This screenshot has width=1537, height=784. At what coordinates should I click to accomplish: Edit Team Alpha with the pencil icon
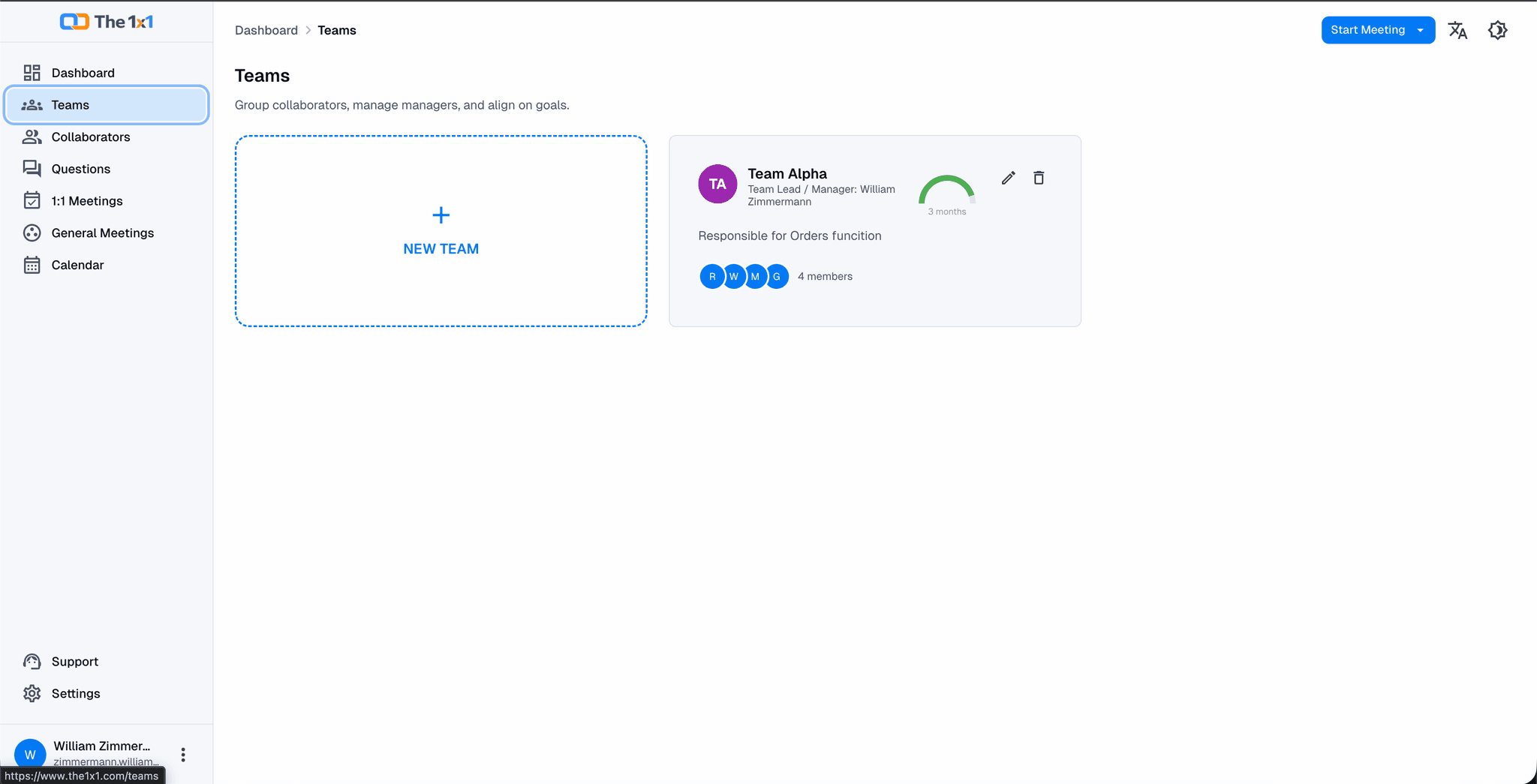[1007, 178]
